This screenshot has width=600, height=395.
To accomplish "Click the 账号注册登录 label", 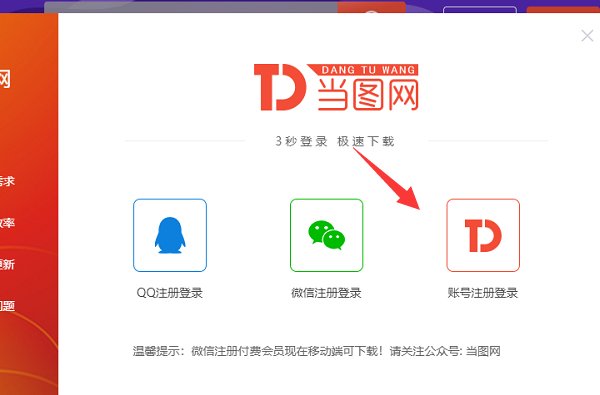I will [x=483, y=293].
